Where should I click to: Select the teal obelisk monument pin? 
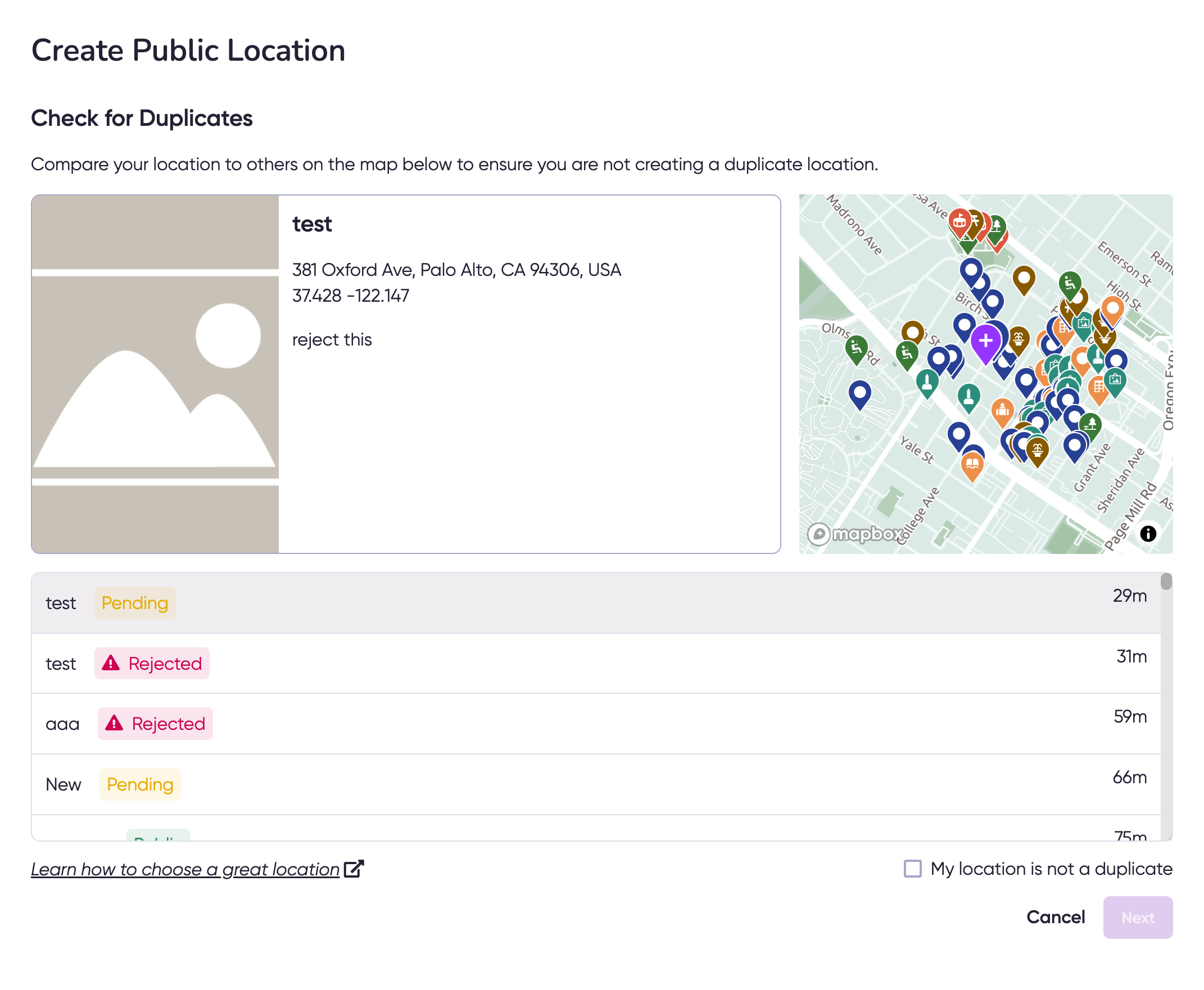(x=928, y=382)
